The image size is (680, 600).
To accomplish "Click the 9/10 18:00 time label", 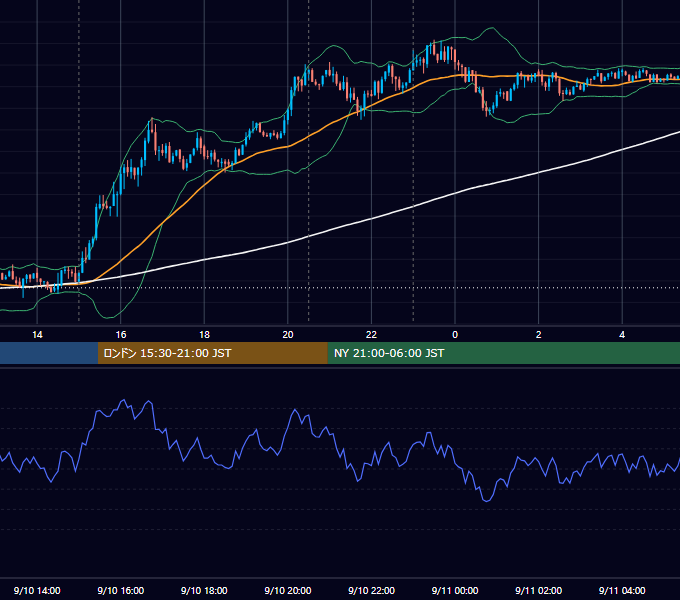I will pyautogui.click(x=204, y=590).
